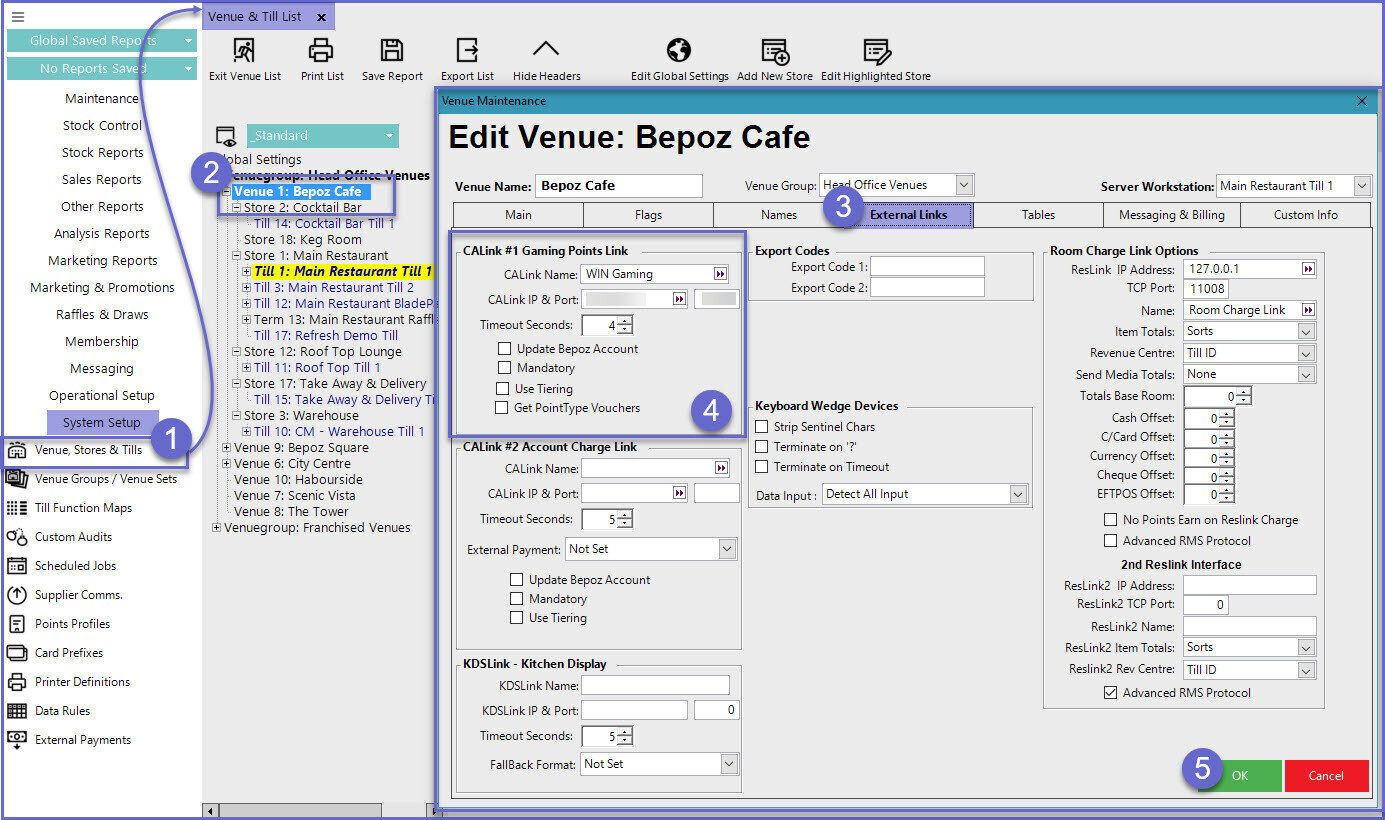Image resolution: width=1385 pixels, height=820 pixels.
Task: Click the green OK button
Action: coord(1240,776)
